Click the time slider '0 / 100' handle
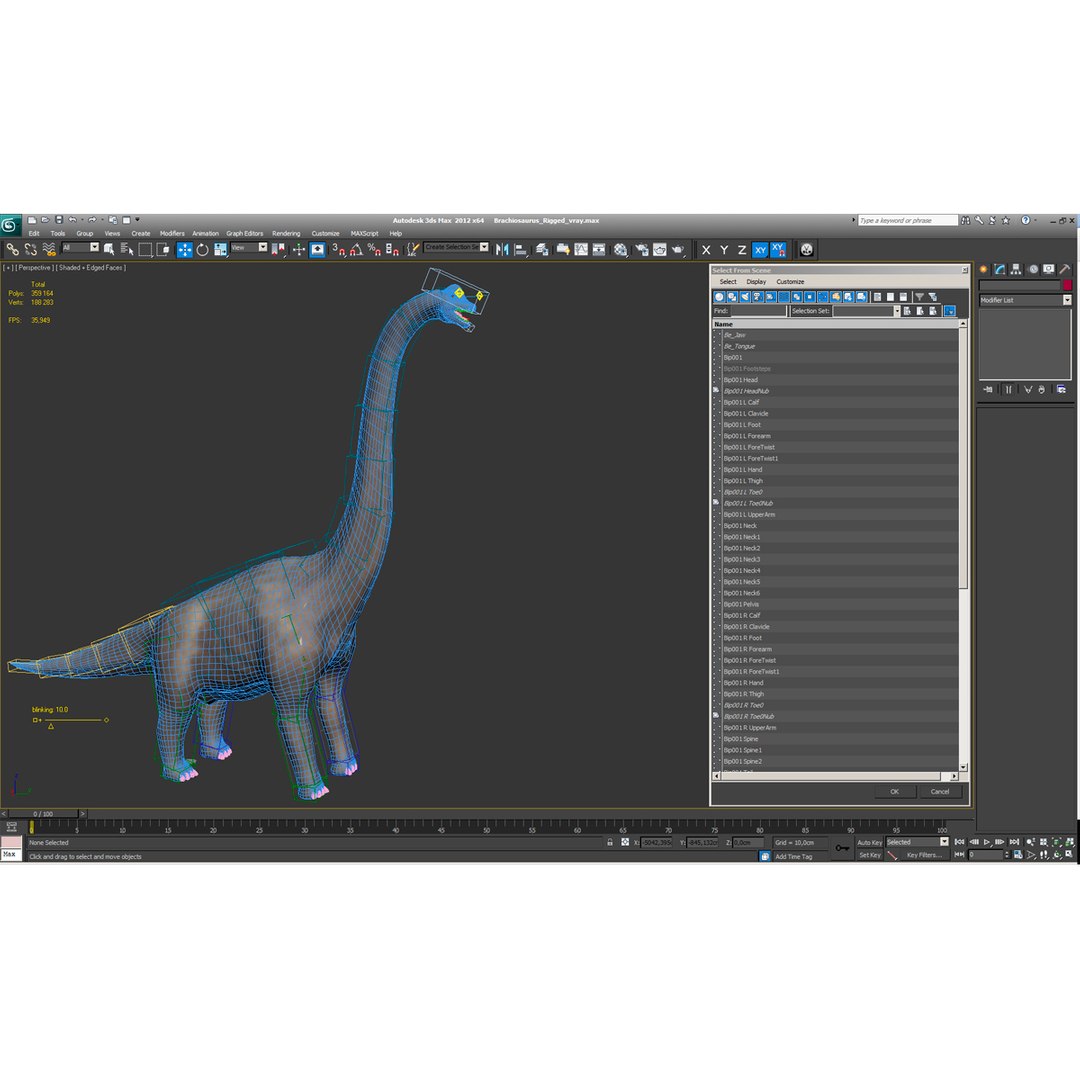This screenshot has width=1080, height=1080. [x=43, y=813]
